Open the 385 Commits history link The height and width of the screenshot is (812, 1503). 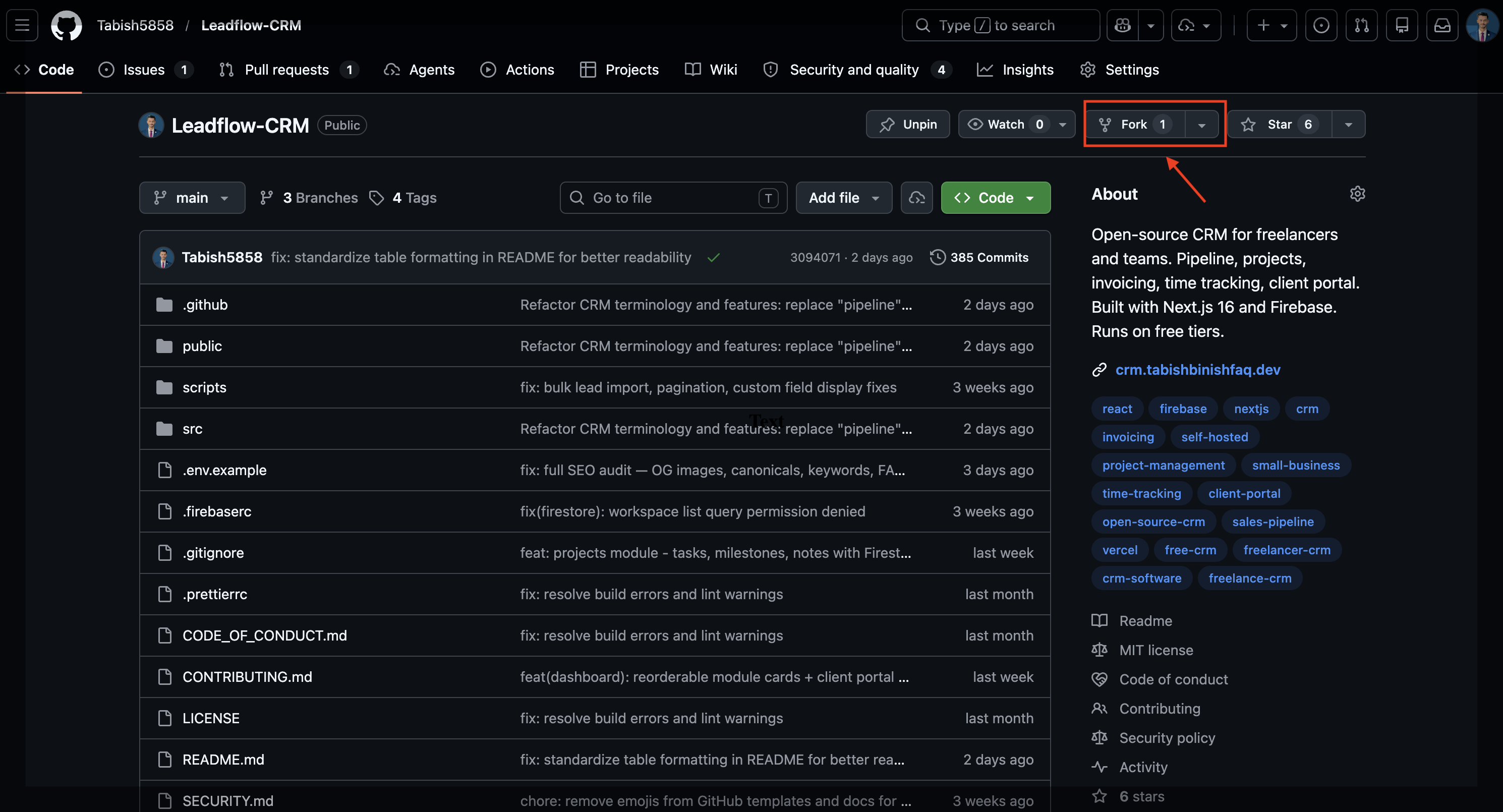pyautogui.click(x=979, y=257)
